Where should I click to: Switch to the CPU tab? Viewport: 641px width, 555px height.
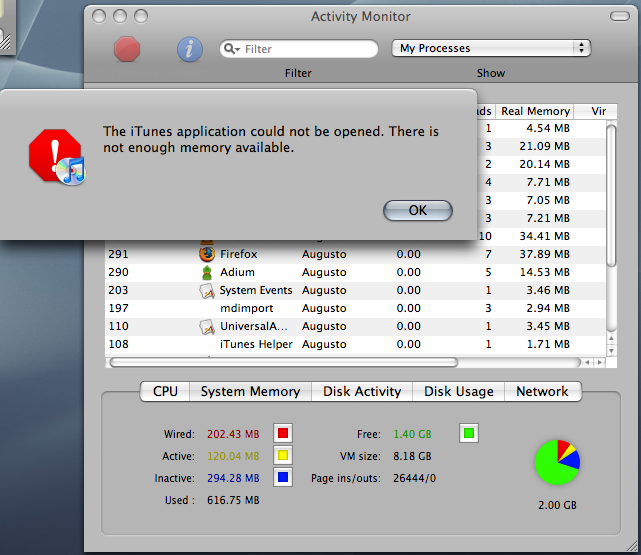click(165, 392)
